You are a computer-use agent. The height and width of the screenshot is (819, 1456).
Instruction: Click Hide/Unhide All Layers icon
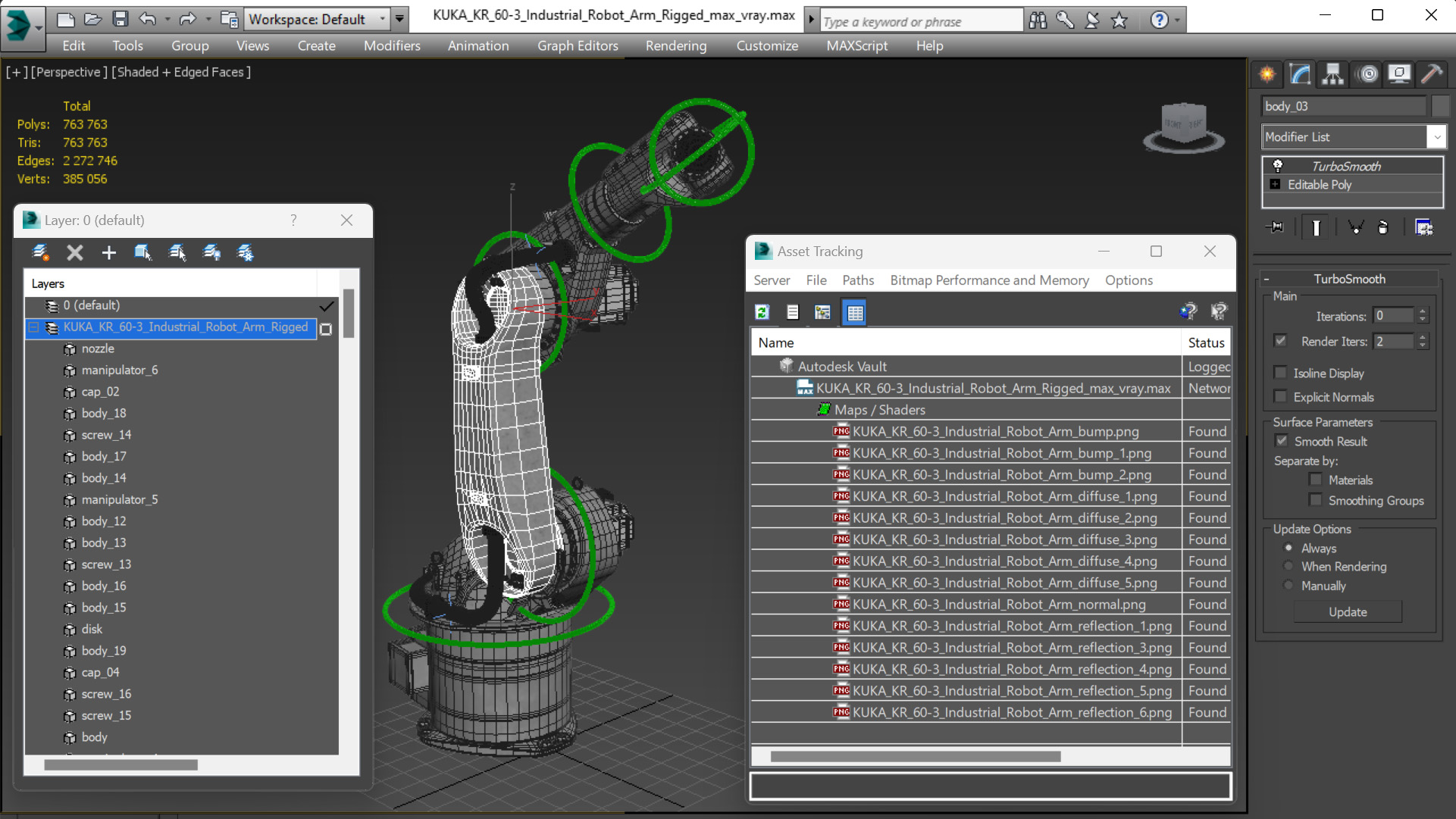tap(211, 252)
